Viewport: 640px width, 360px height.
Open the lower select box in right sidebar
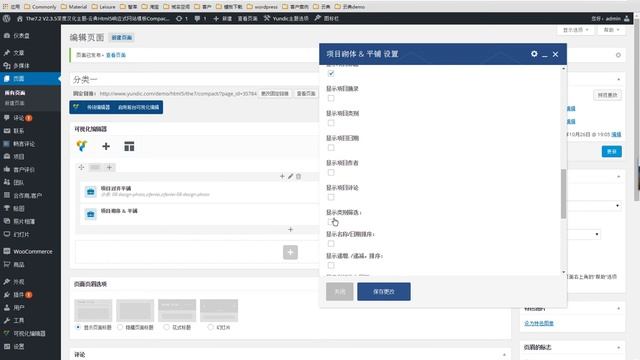coord(584,234)
